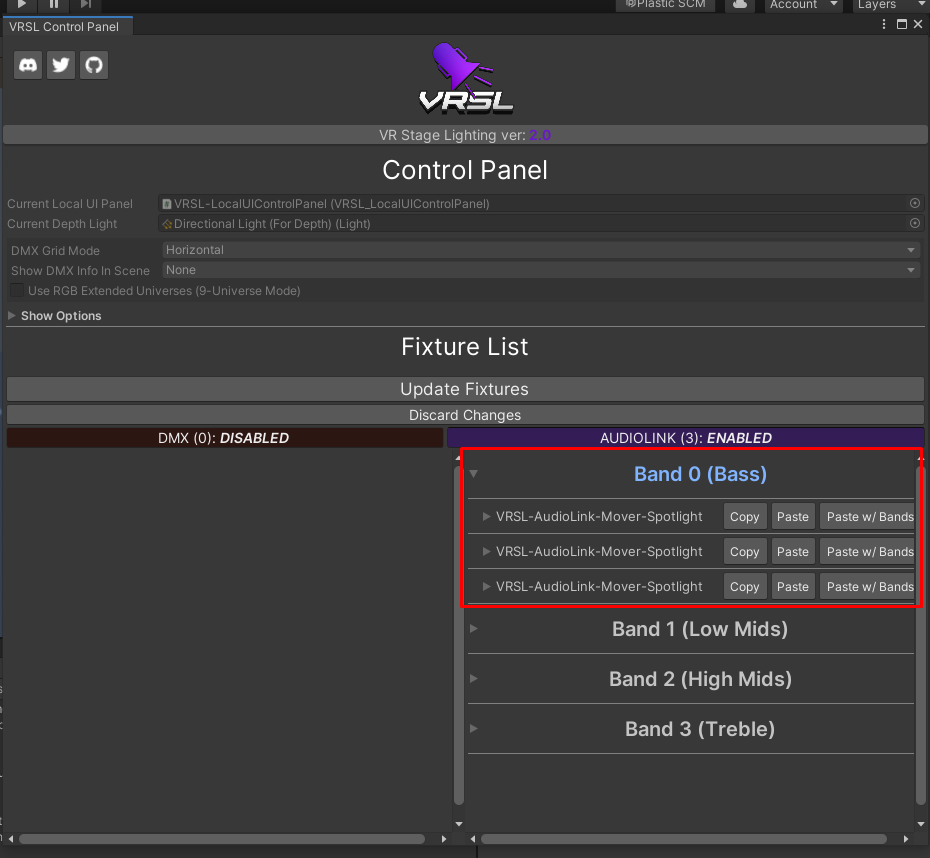Expand the second VRSL-AudioLink-Mover-Spotlight fixture

[486, 551]
